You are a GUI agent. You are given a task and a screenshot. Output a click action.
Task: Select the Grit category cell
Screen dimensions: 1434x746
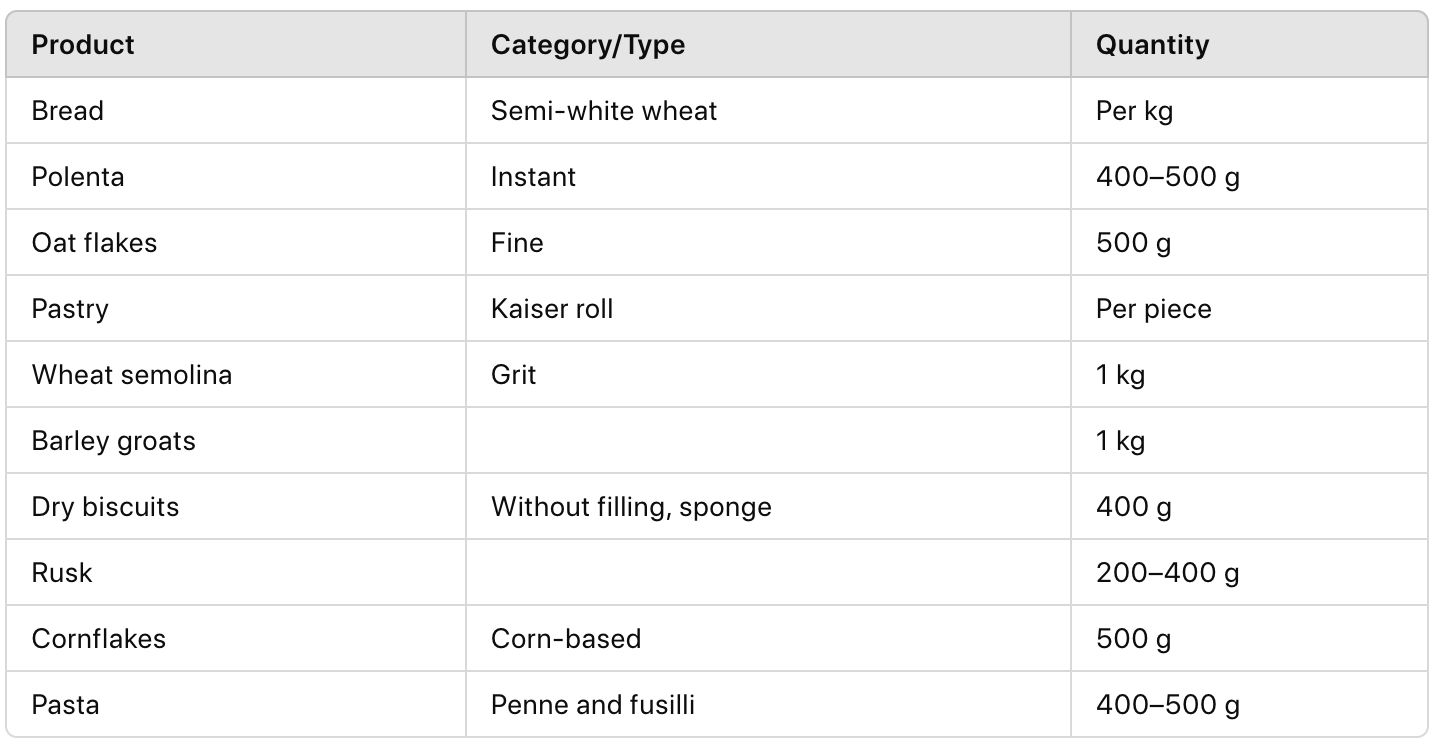514,375
